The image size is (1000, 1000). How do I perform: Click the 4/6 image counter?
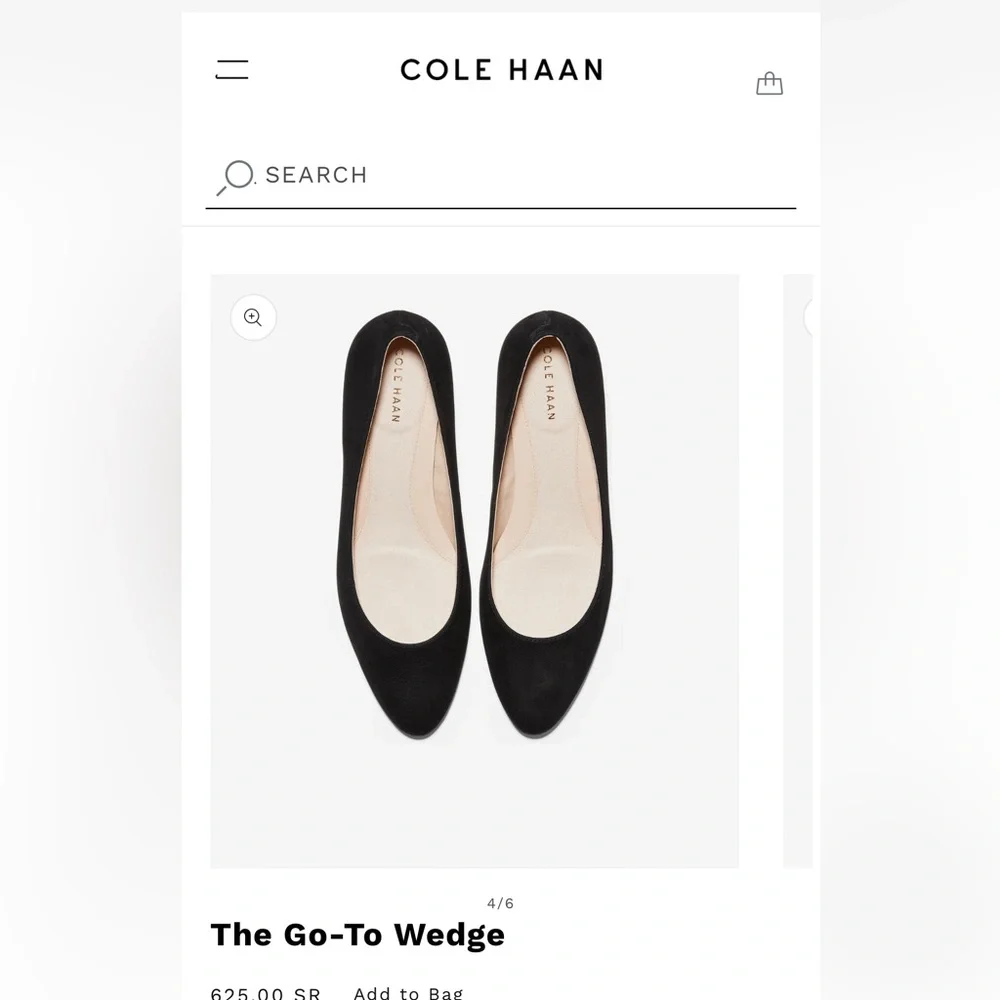click(499, 902)
